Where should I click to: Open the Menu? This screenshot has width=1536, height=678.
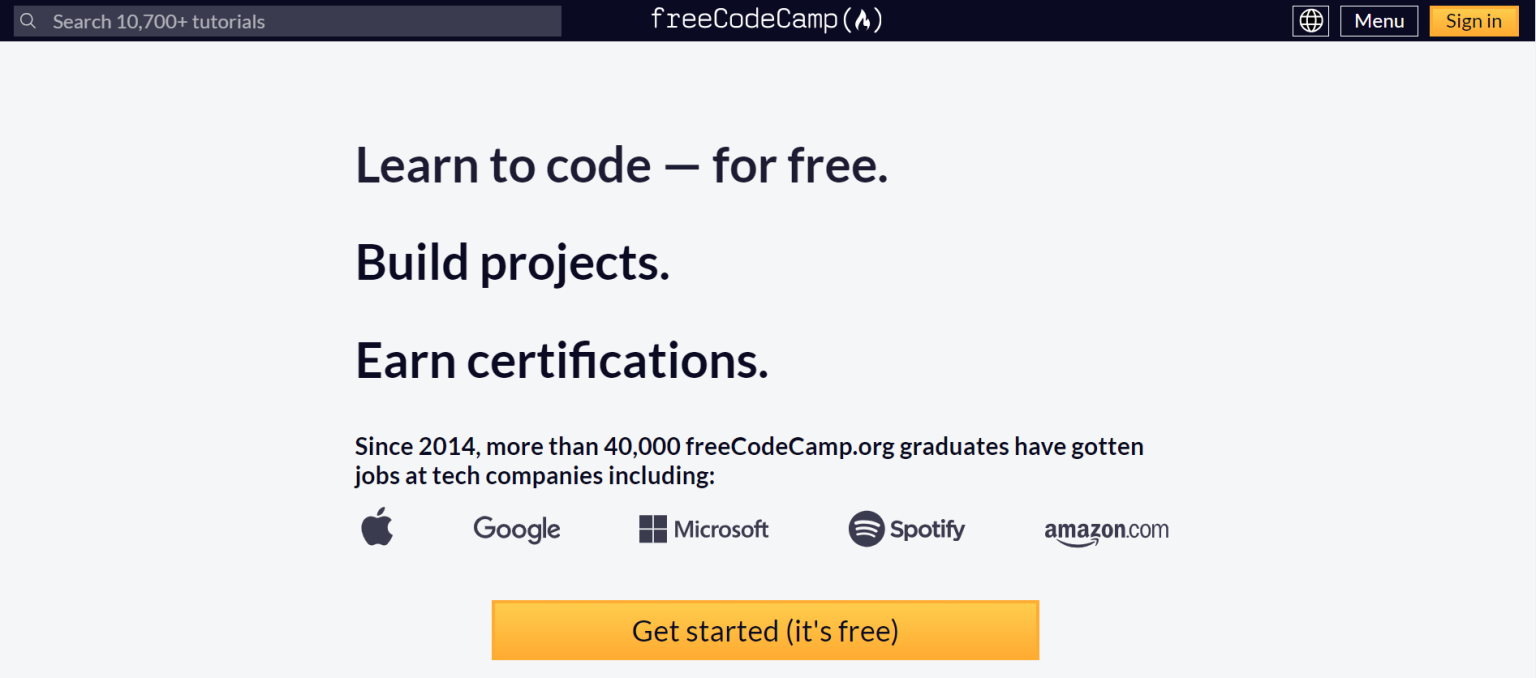(x=1379, y=20)
